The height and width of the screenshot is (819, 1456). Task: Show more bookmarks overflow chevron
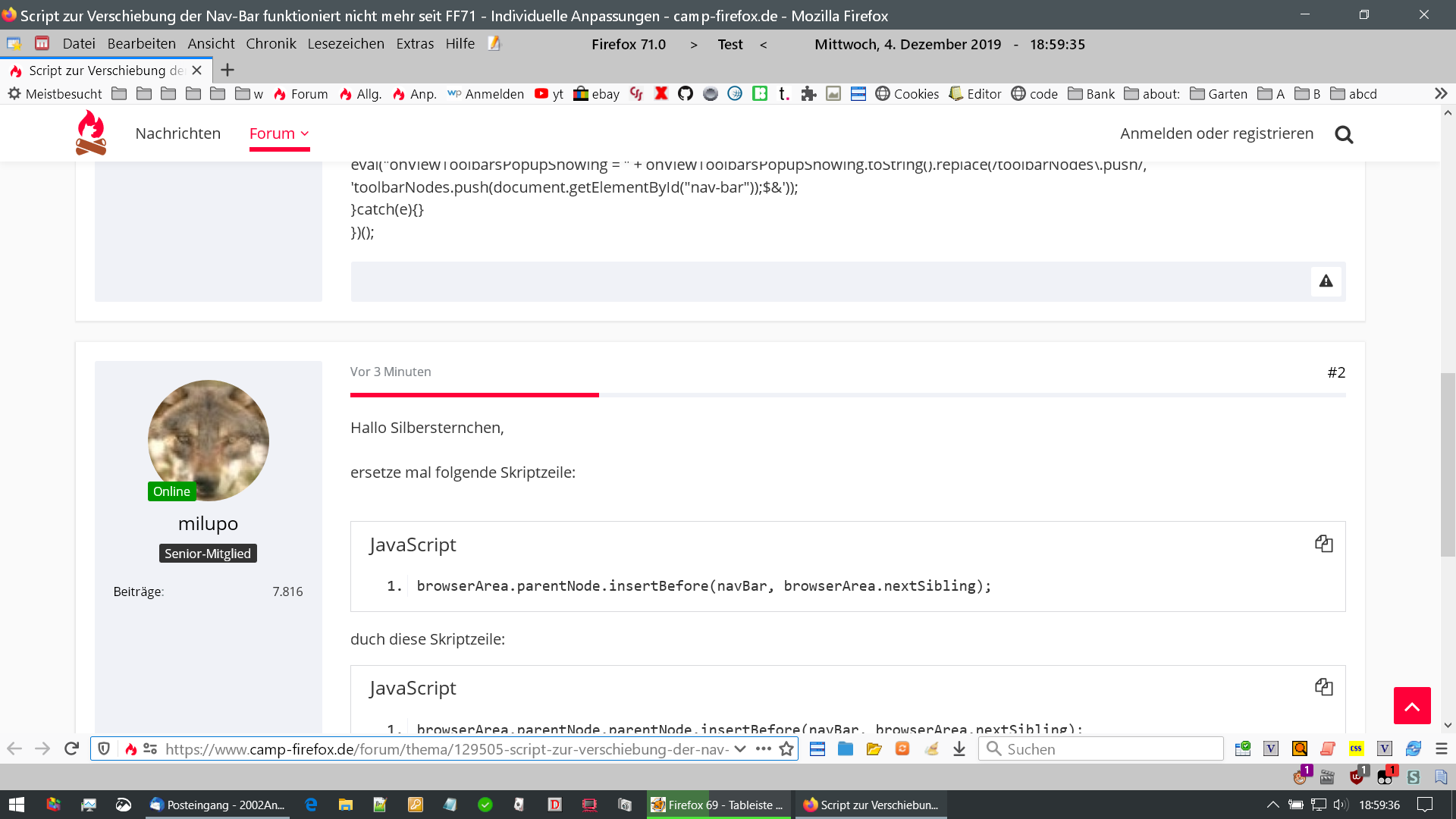(x=1440, y=93)
